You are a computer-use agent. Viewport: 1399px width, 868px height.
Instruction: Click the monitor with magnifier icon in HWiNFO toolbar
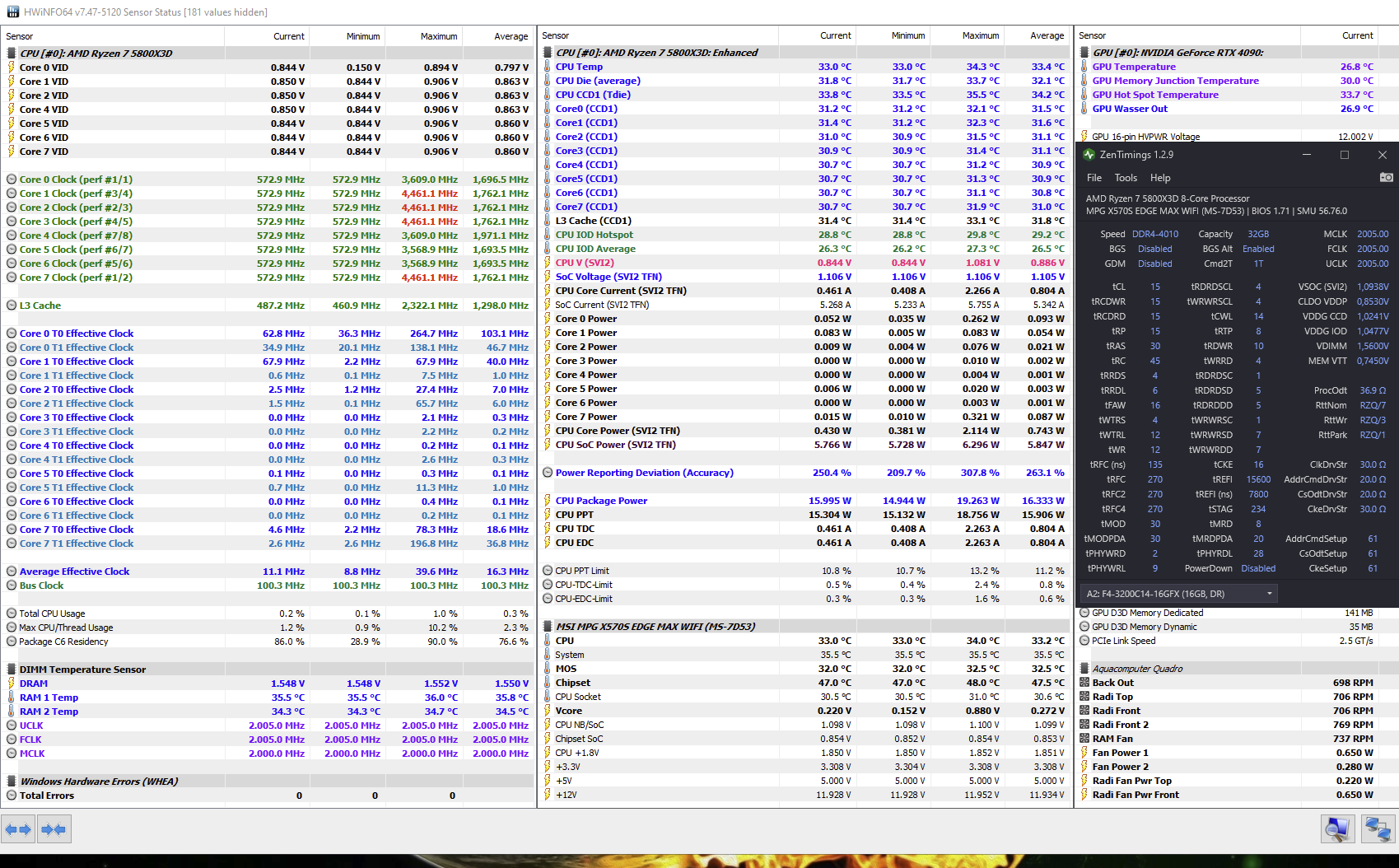point(1338,829)
